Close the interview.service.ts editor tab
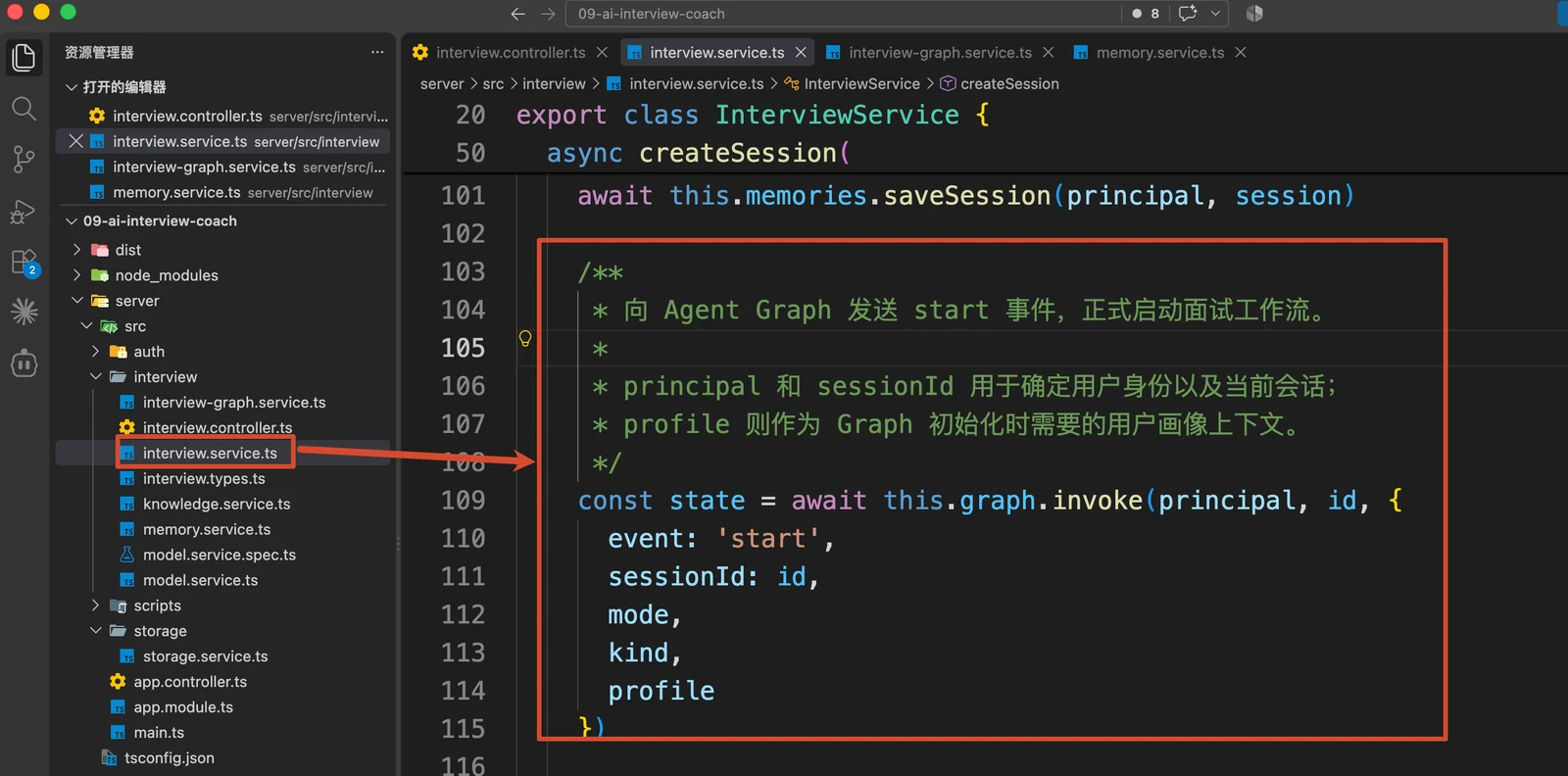This screenshot has width=1568, height=776. point(801,52)
